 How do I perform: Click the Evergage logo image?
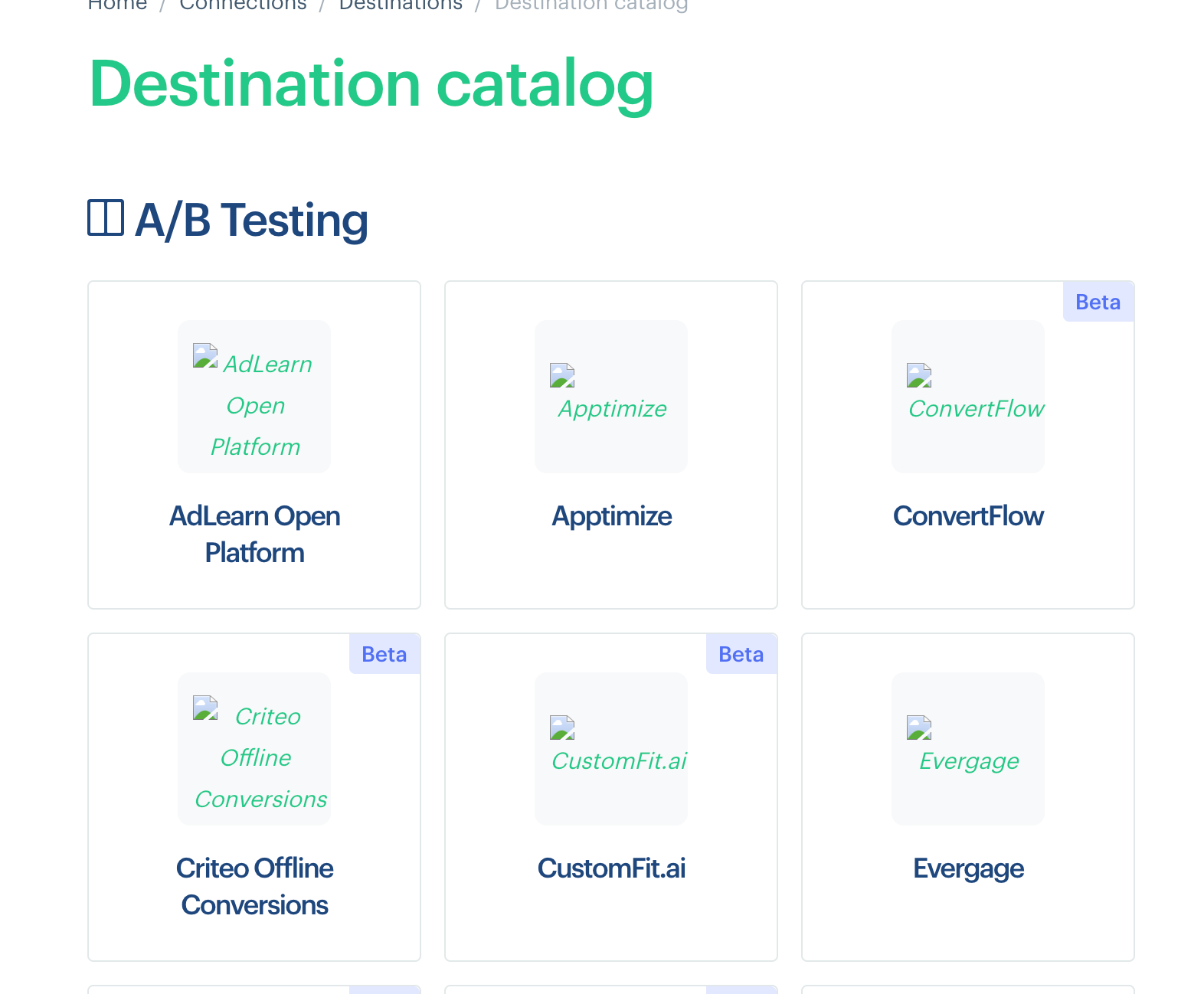(x=968, y=749)
